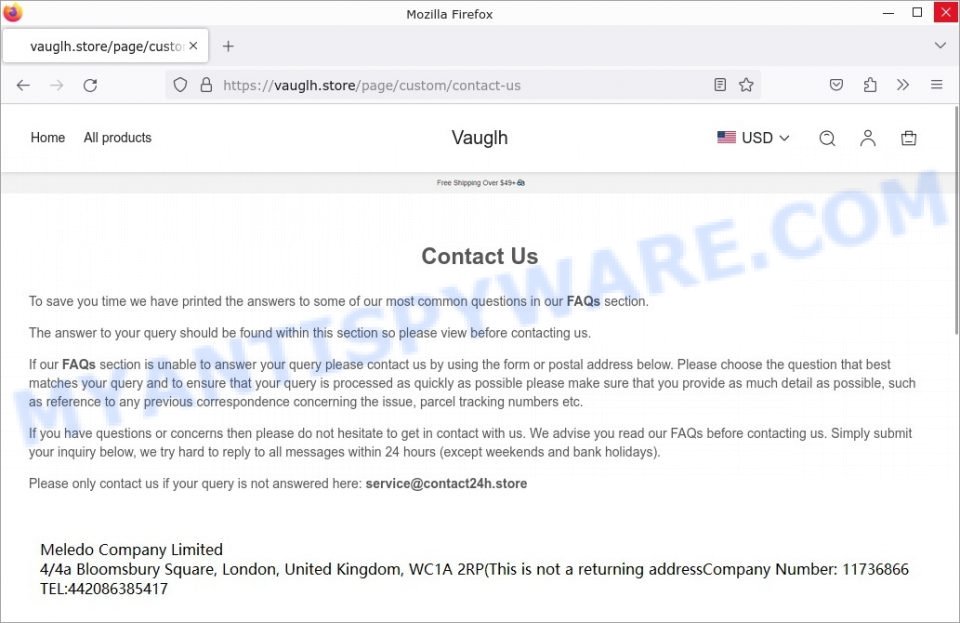Image resolution: width=960 pixels, height=623 pixels.
Task: Open the store search magnifier icon
Action: tap(827, 138)
